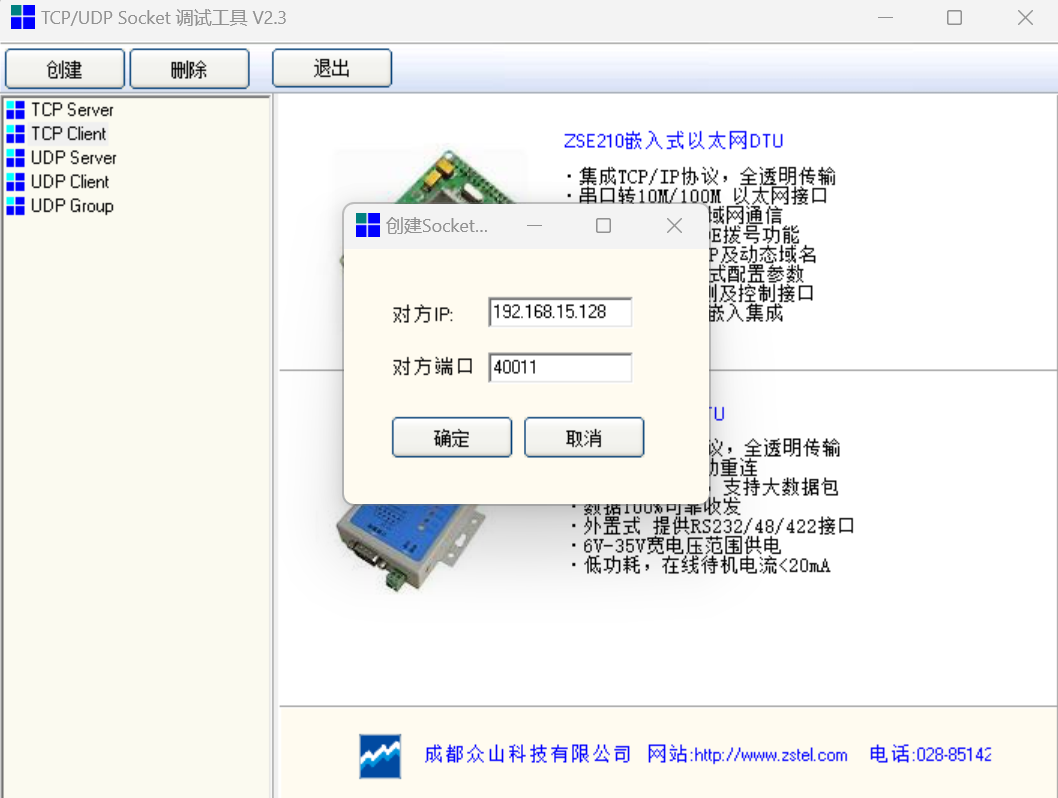Click the 创建Socket dialog title icon
This screenshot has width=1058, height=798.
[x=368, y=226]
